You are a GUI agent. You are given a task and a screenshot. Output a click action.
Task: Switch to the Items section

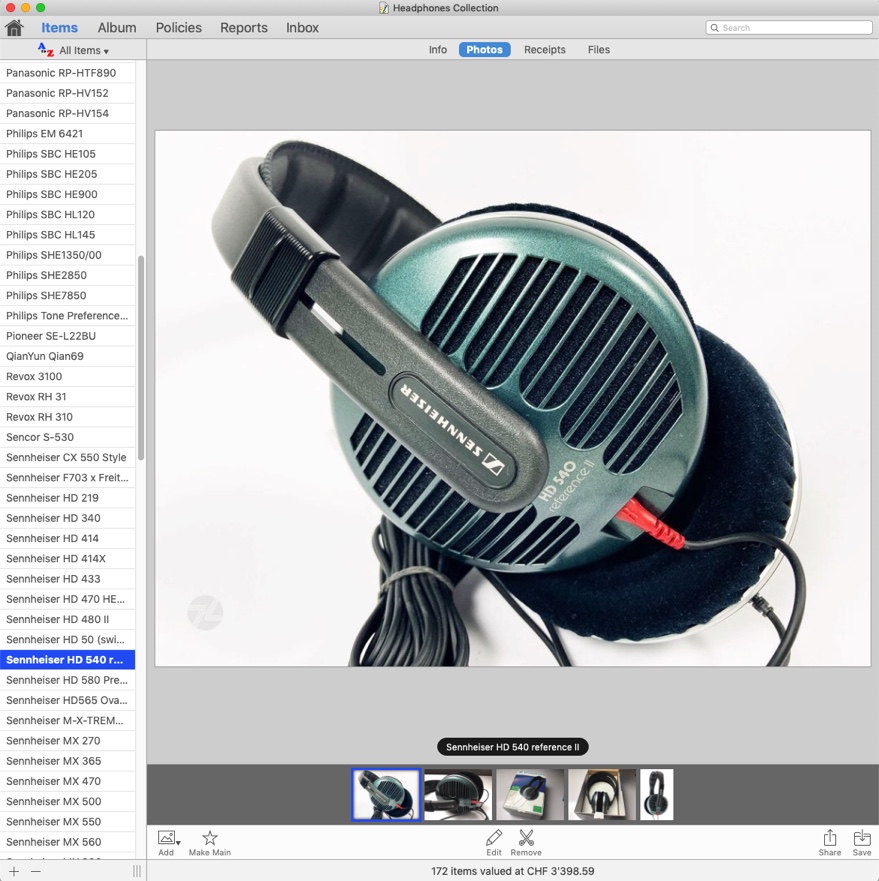point(60,28)
